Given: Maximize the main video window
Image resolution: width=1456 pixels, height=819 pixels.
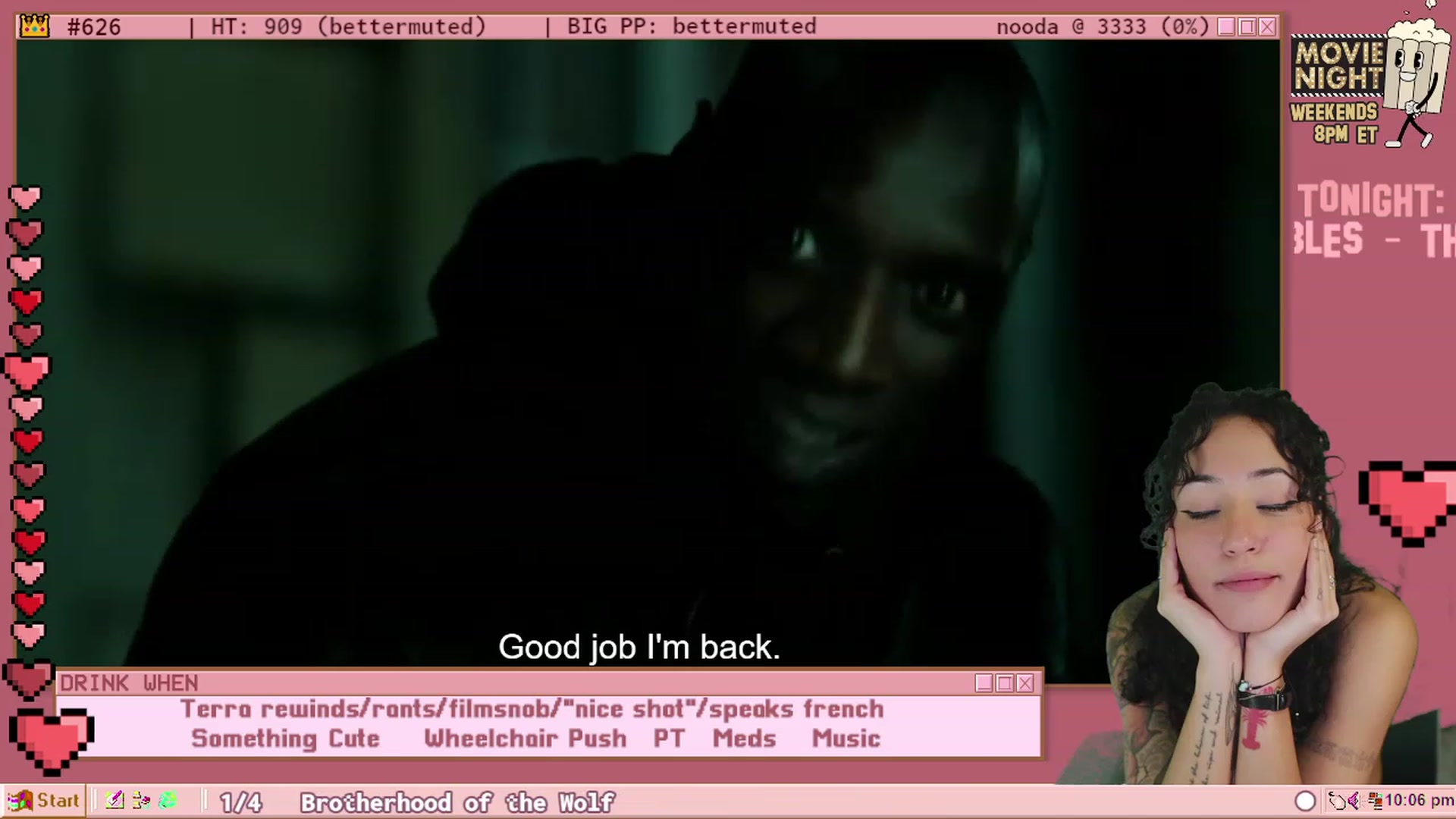Looking at the screenshot, I should click(1247, 27).
